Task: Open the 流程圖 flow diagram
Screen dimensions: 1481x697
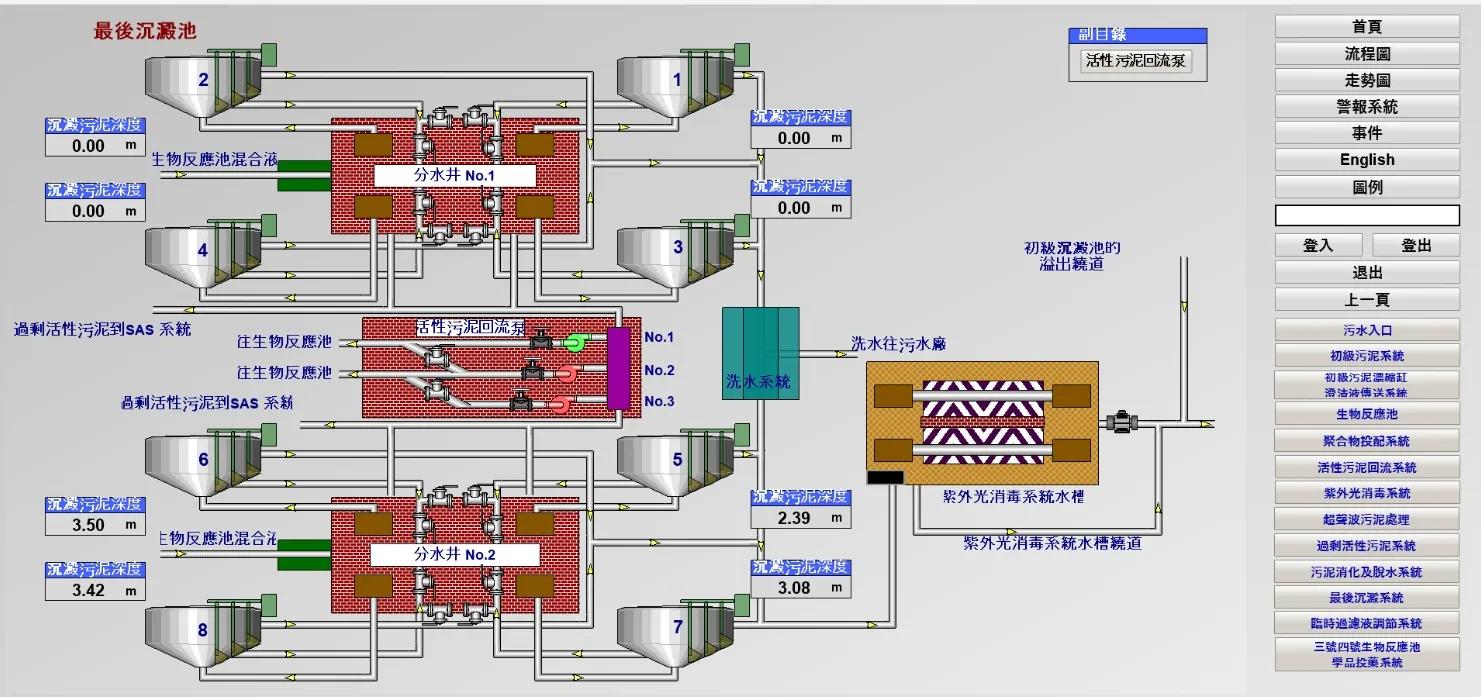Action: click(1367, 54)
